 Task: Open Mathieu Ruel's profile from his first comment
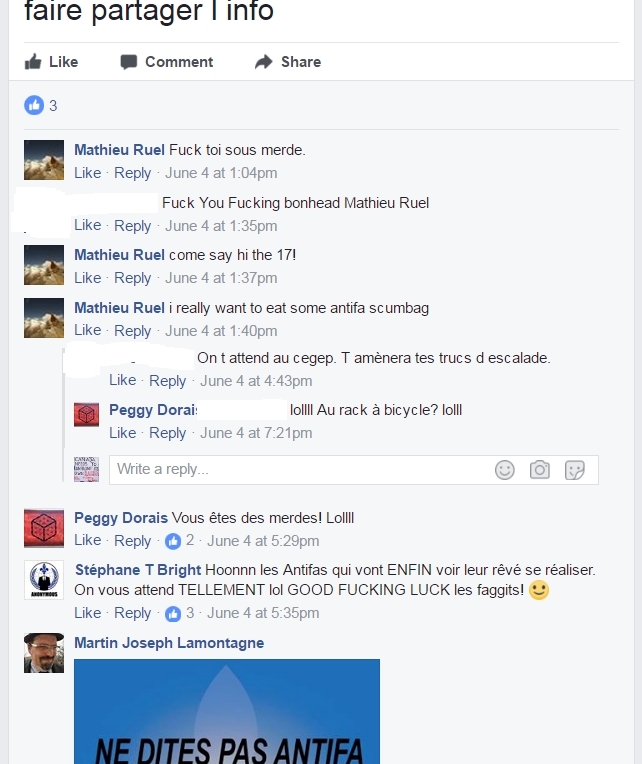click(119, 150)
